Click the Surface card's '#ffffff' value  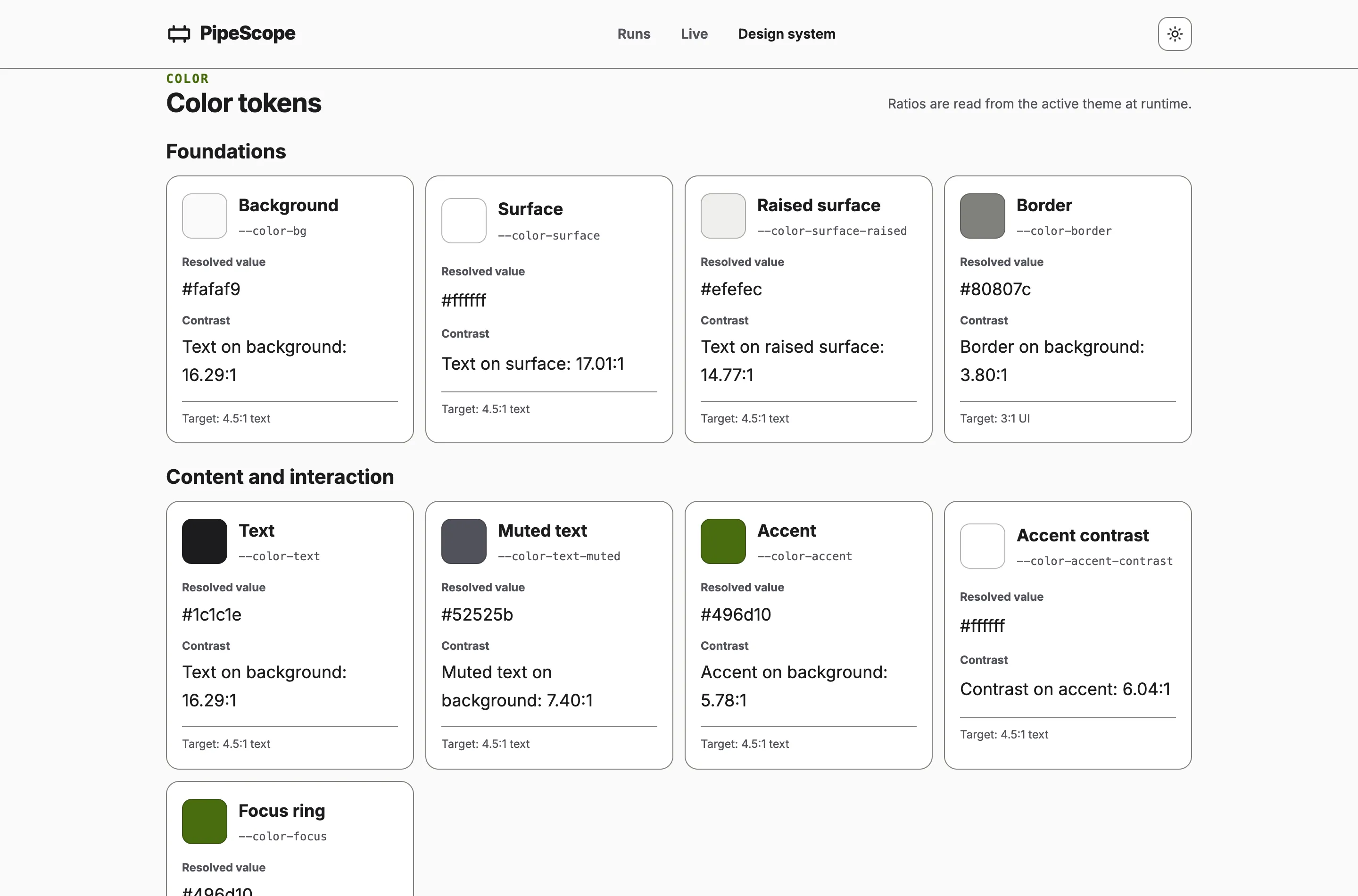point(464,300)
